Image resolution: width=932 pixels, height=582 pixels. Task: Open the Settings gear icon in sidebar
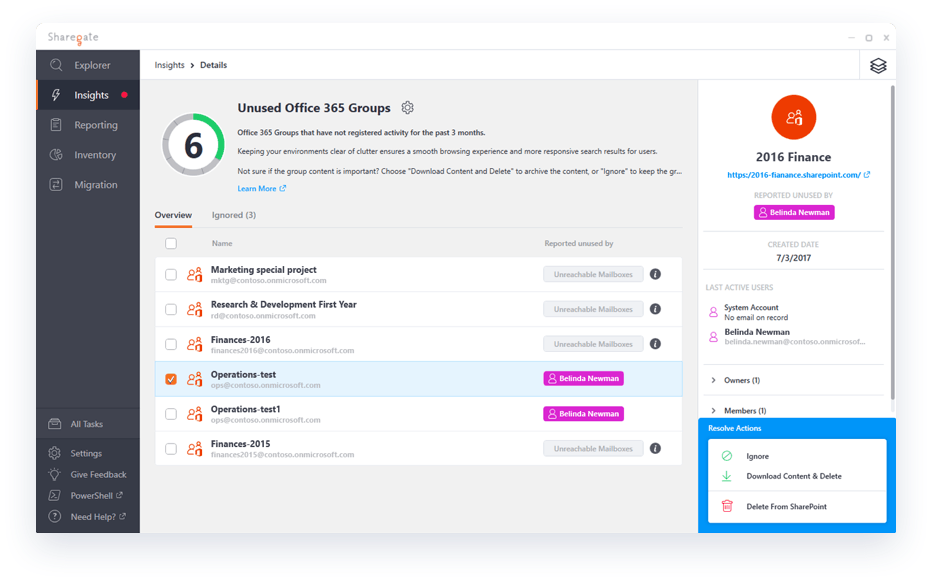tap(55, 453)
